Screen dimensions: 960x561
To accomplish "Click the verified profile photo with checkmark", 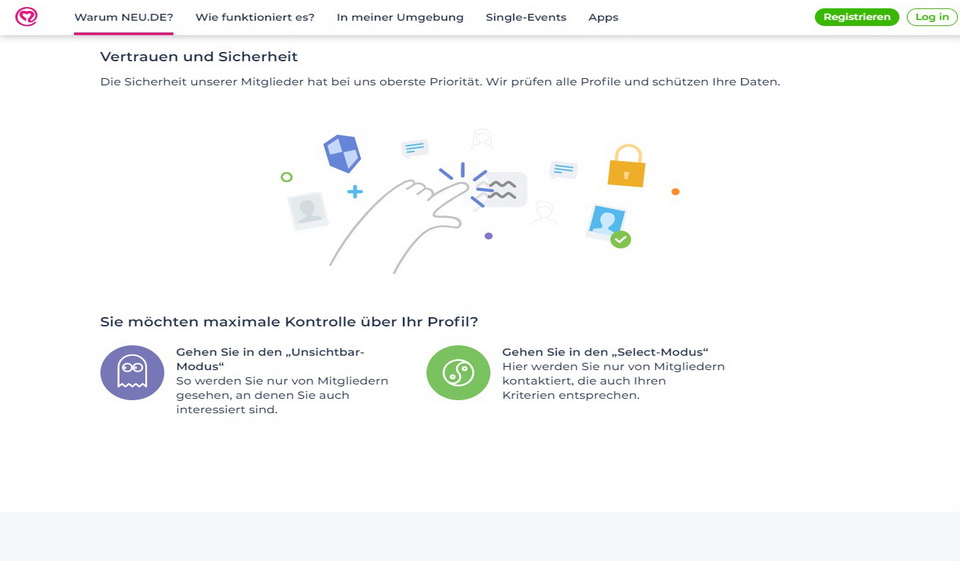I will coord(608,226).
